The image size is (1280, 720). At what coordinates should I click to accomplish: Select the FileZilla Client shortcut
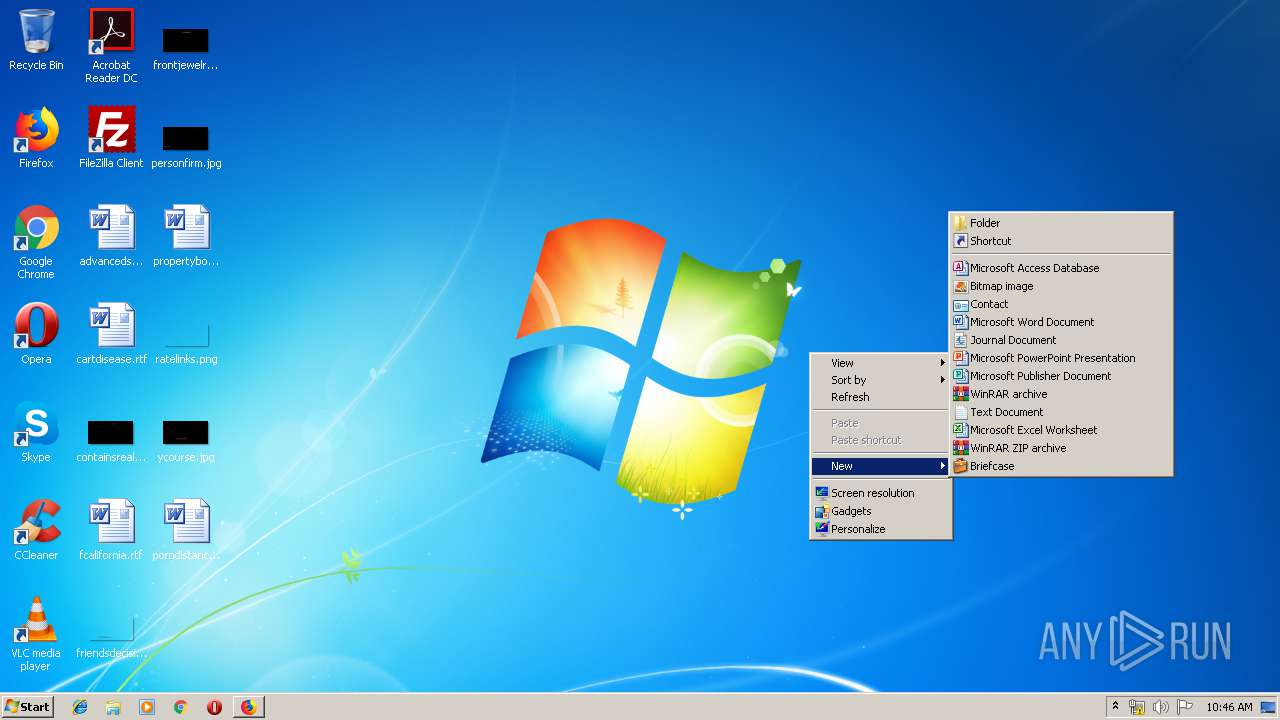[111, 138]
